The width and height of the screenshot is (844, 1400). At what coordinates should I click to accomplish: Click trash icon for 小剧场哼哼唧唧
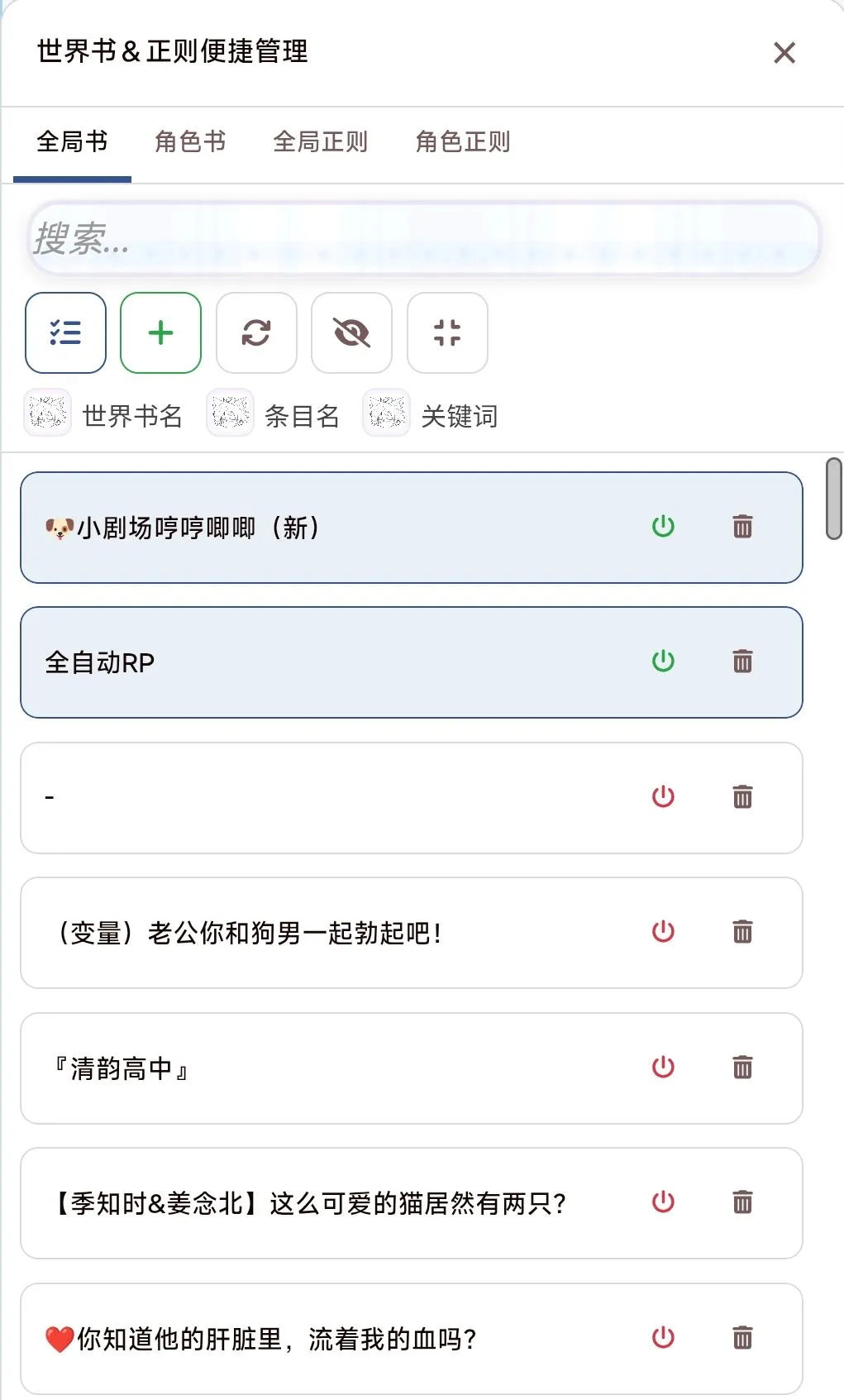(742, 527)
